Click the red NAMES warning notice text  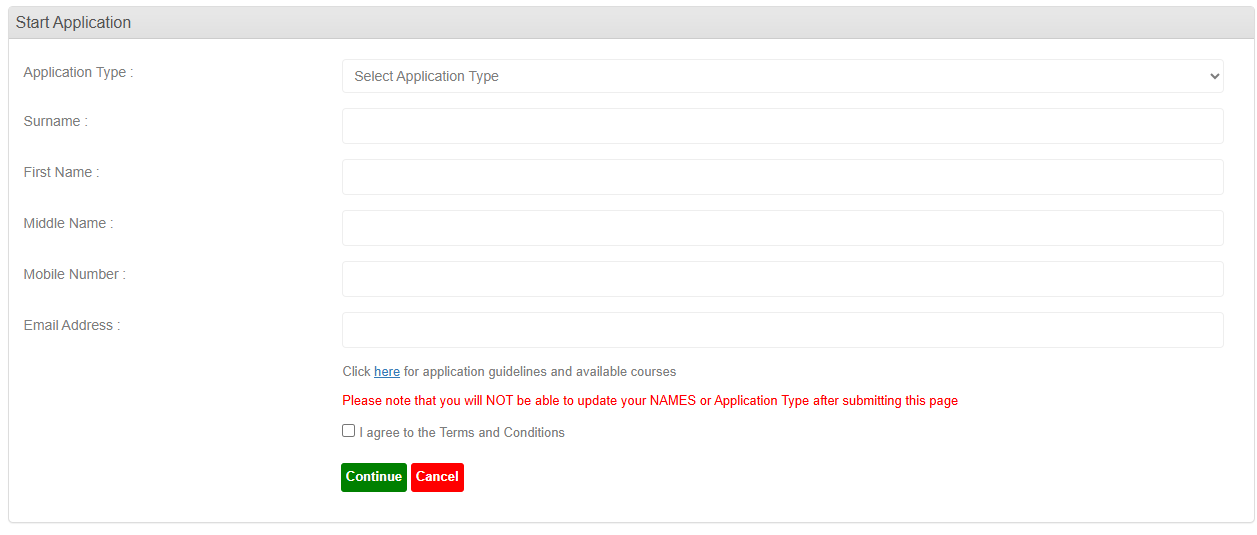click(649, 401)
